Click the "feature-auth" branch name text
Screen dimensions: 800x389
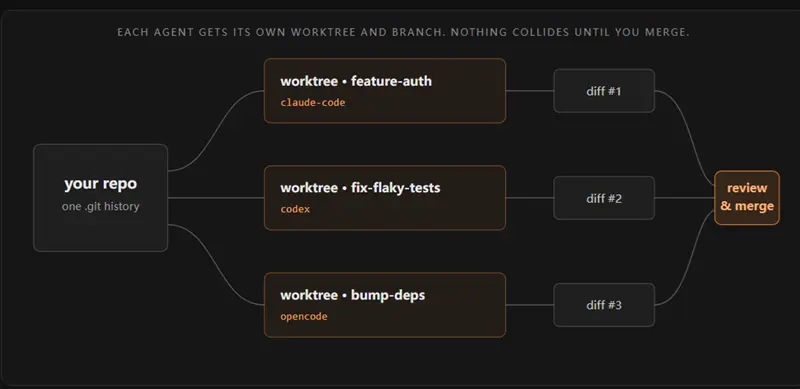coord(391,81)
